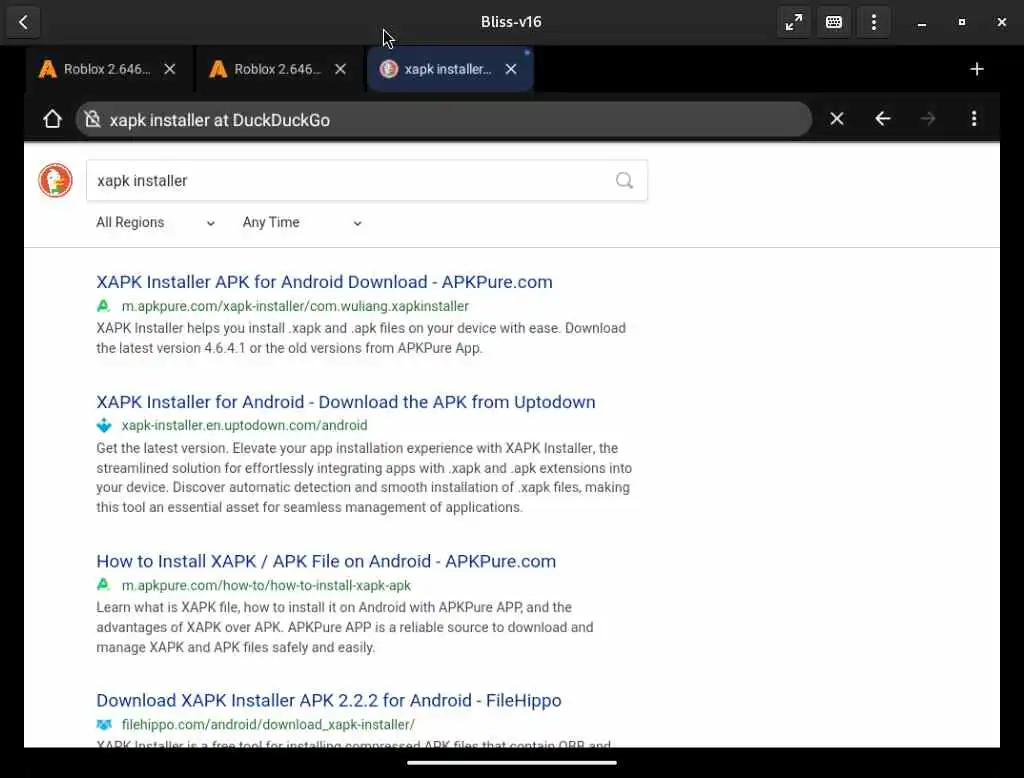This screenshot has width=1024, height=778.
Task: Click the DuckDuckGo duck logo
Action: click(55, 180)
